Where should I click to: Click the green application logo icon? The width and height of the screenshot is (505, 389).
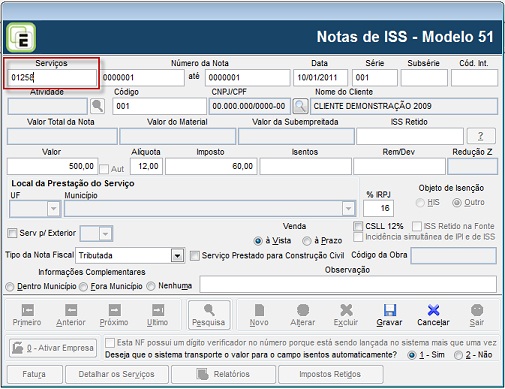point(21,37)
